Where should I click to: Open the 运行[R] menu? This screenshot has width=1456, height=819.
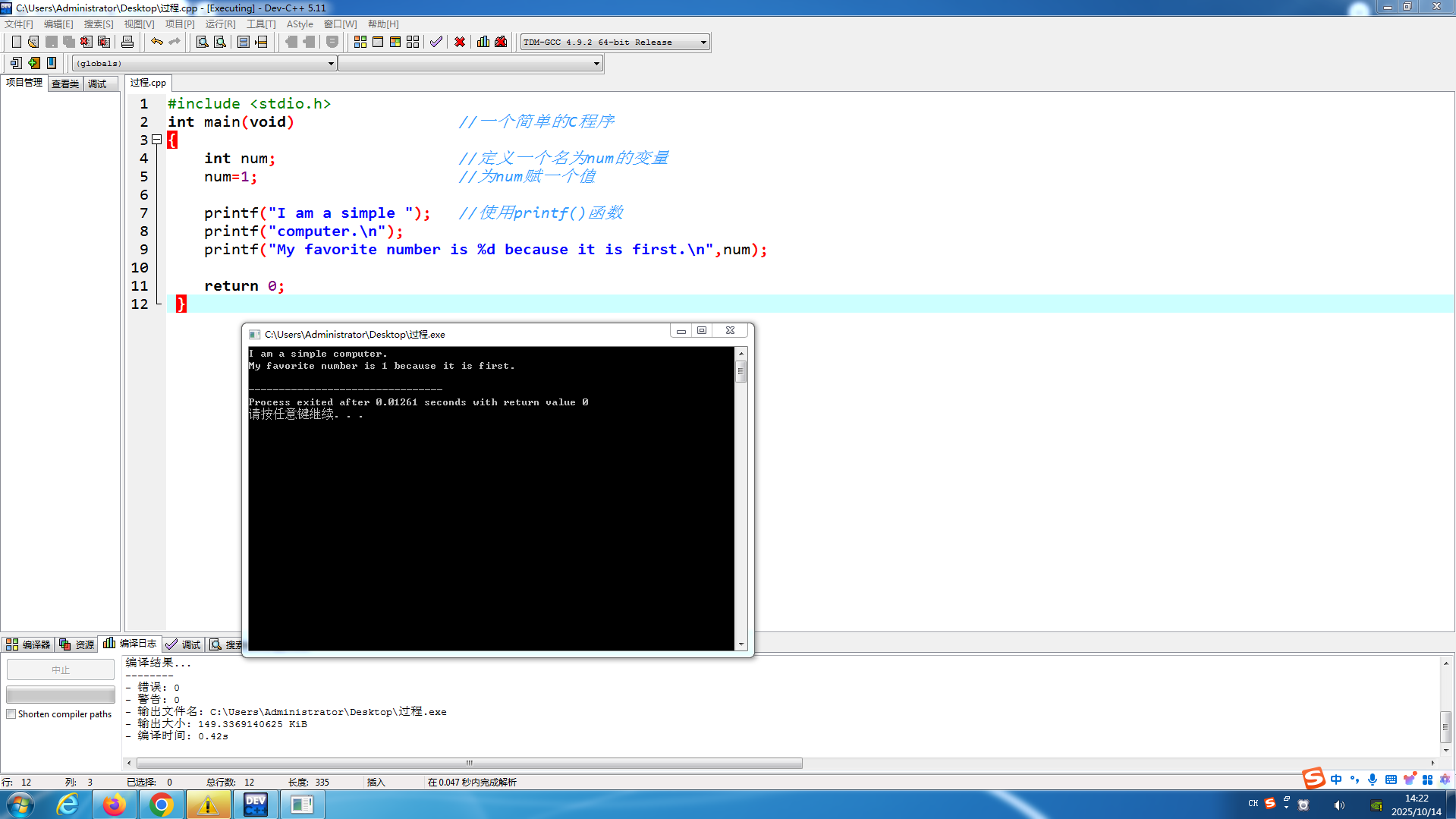(220, 24)
